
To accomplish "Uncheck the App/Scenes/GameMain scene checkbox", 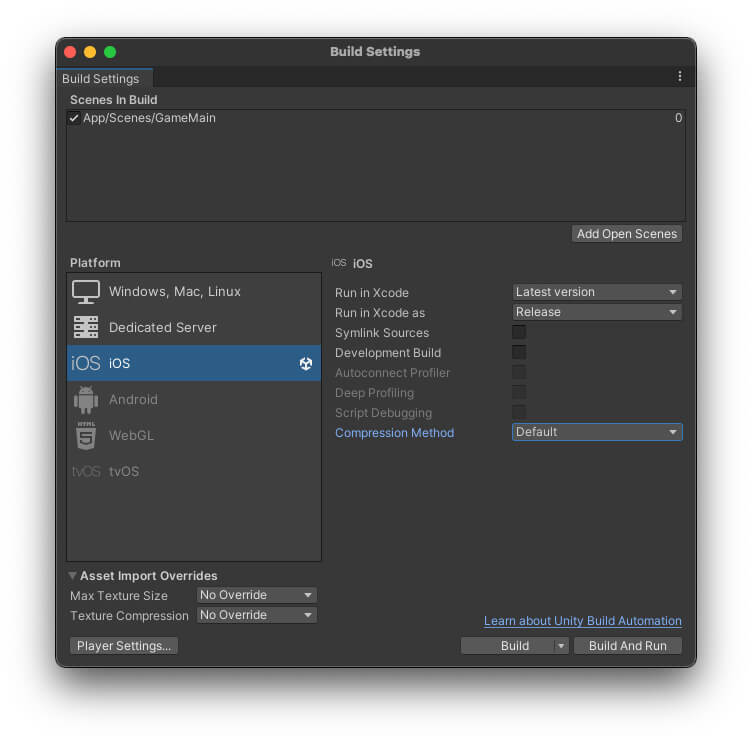I will point(74,118).
